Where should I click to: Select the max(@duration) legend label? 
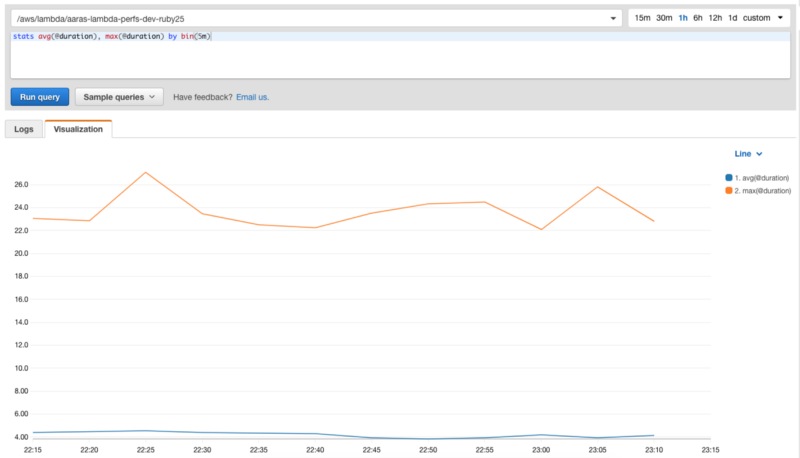[763, 191]
